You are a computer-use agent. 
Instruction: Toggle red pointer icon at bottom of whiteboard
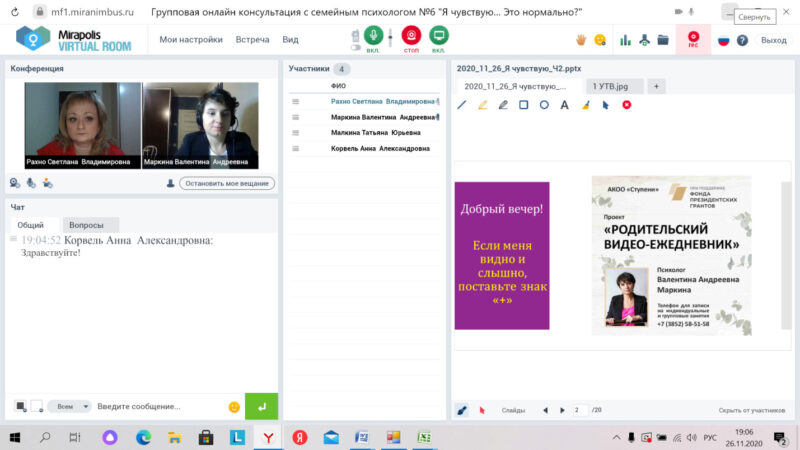[482, 410]
